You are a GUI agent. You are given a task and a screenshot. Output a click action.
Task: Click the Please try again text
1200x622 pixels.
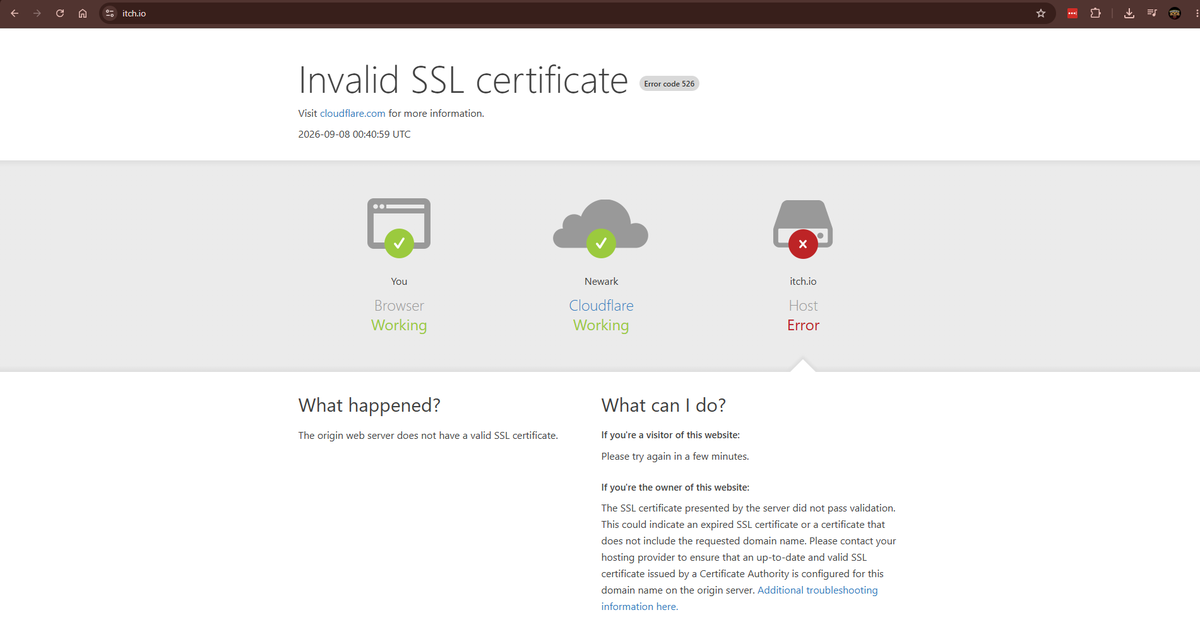tap(675, 456)
